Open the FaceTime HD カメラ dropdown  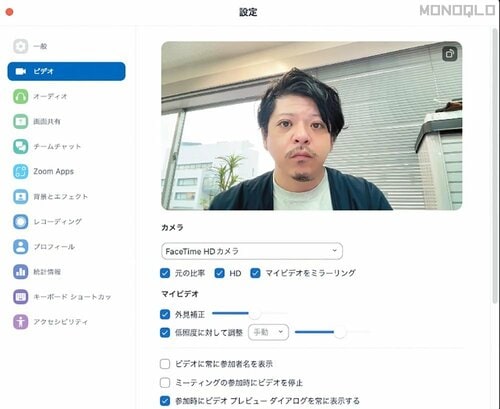pos(252,251)
